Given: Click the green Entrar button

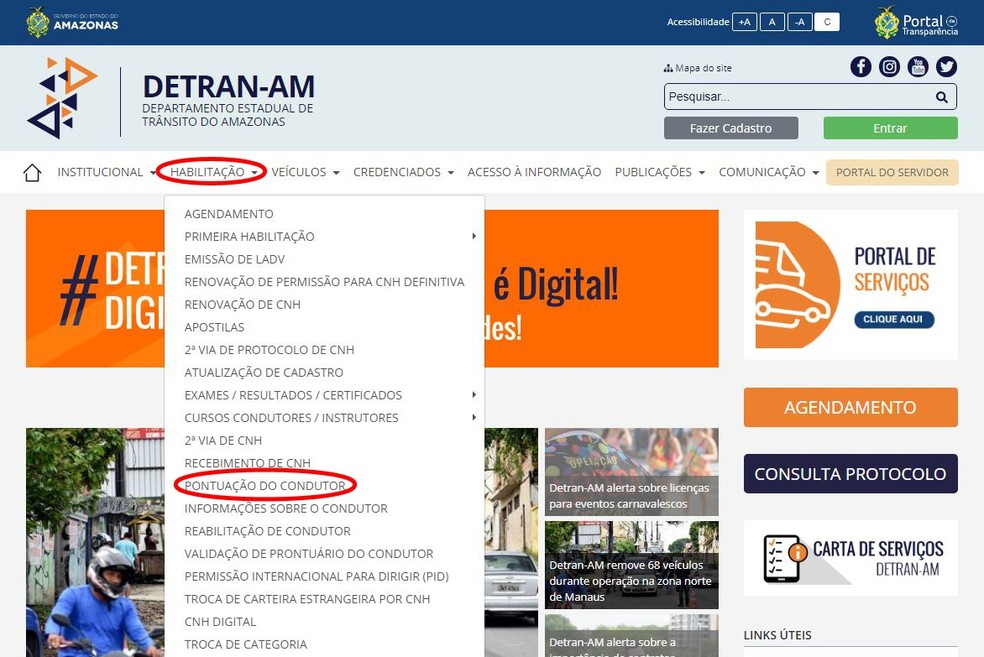Looking at the screenshot, I should [890, 128].
